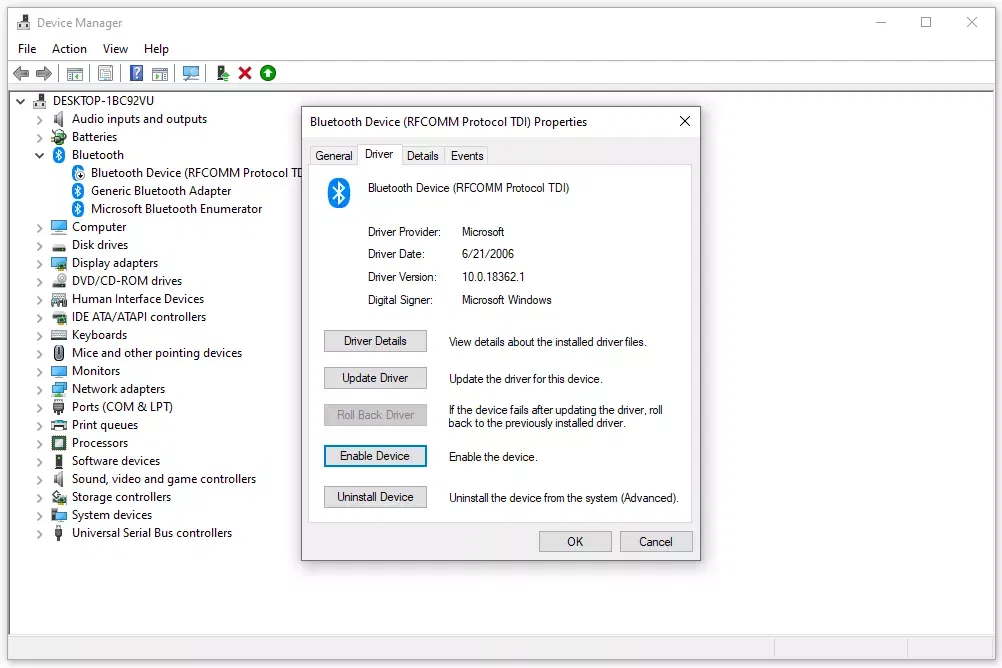Screen dimensions: 1002x668
Task: Click the Show/Hide Action Pane toolbar icon
Action: pos(160,74)
